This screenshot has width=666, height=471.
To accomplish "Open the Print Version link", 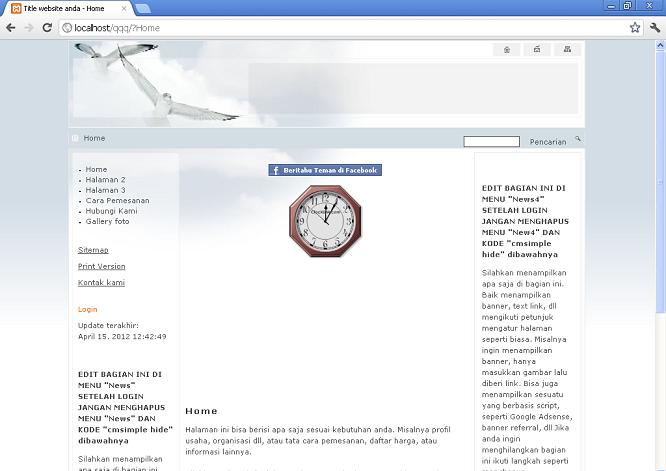I will (102, 266).
